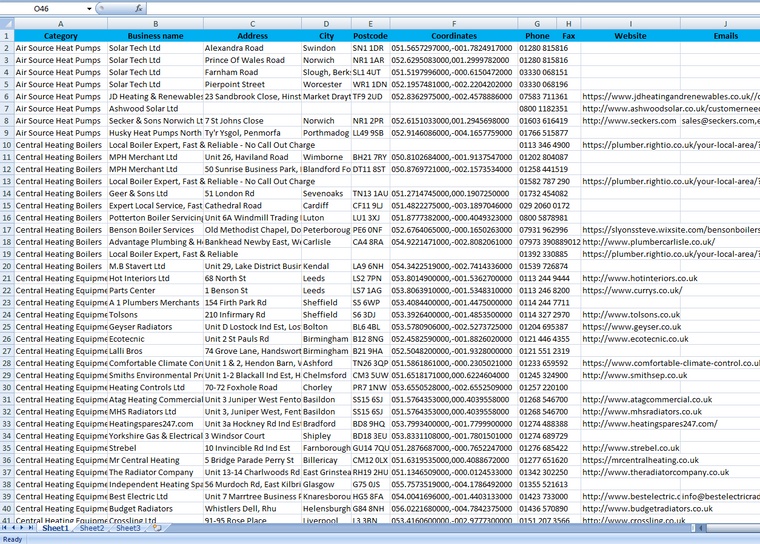Switch to the Sheet1 tab
This screenshot has height=544, width=760.
(x=55, y=528)
